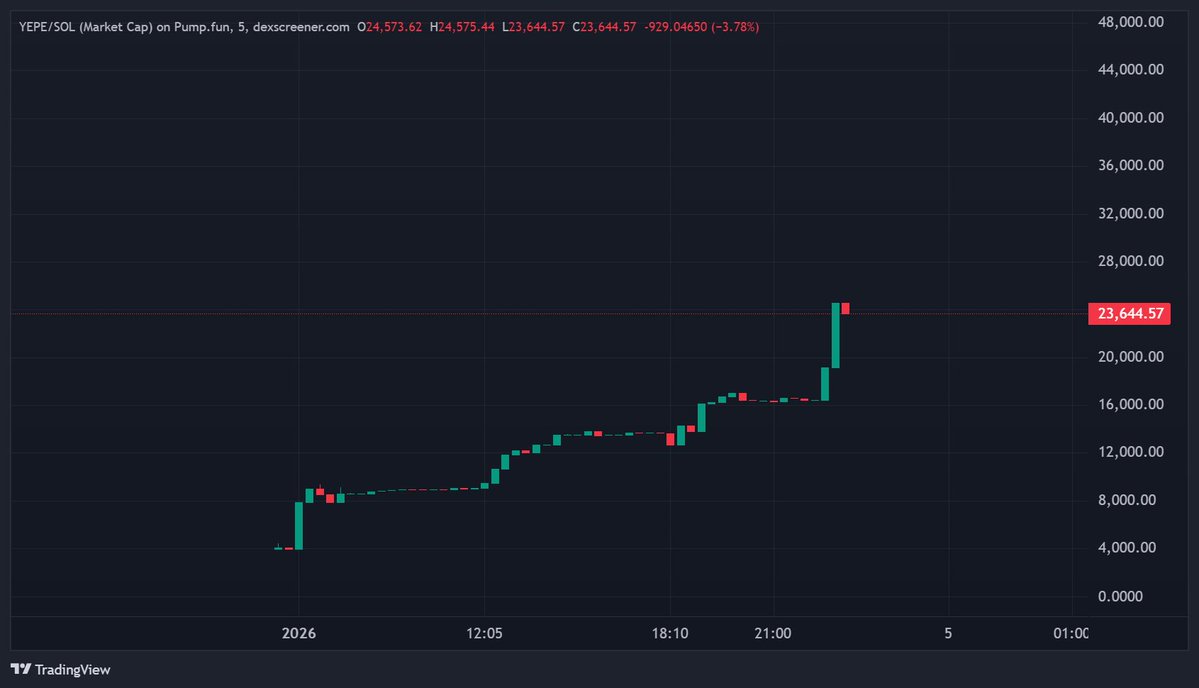Click the open value O24,573.62
The image size is (1199, 688).
[389, 27]
